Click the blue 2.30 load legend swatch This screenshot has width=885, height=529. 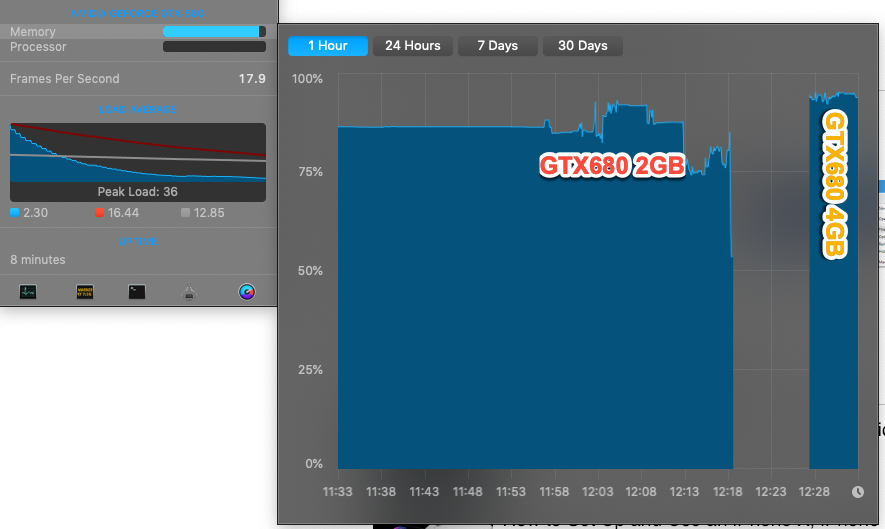pos(15,213)
